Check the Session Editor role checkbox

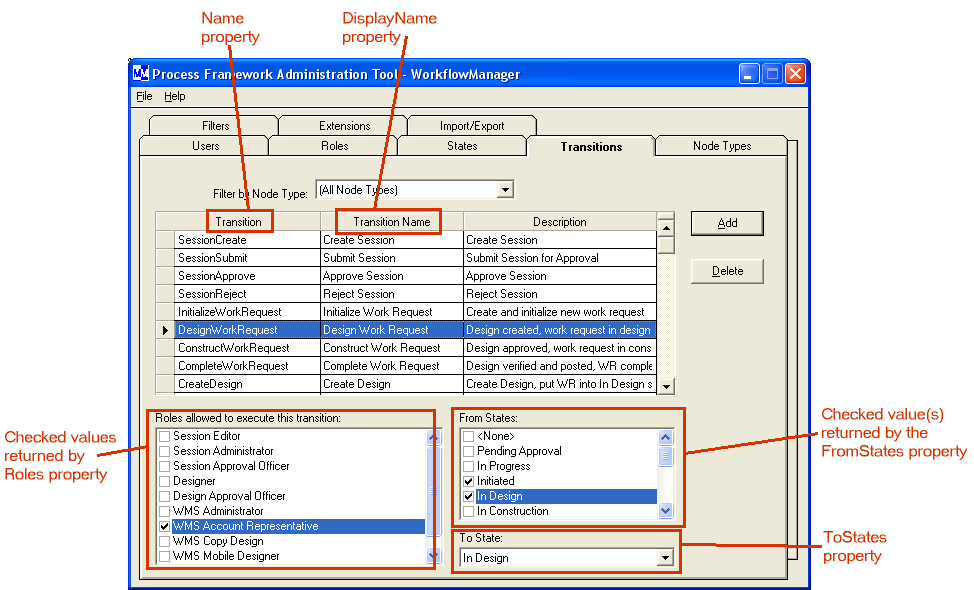[165, 436]
